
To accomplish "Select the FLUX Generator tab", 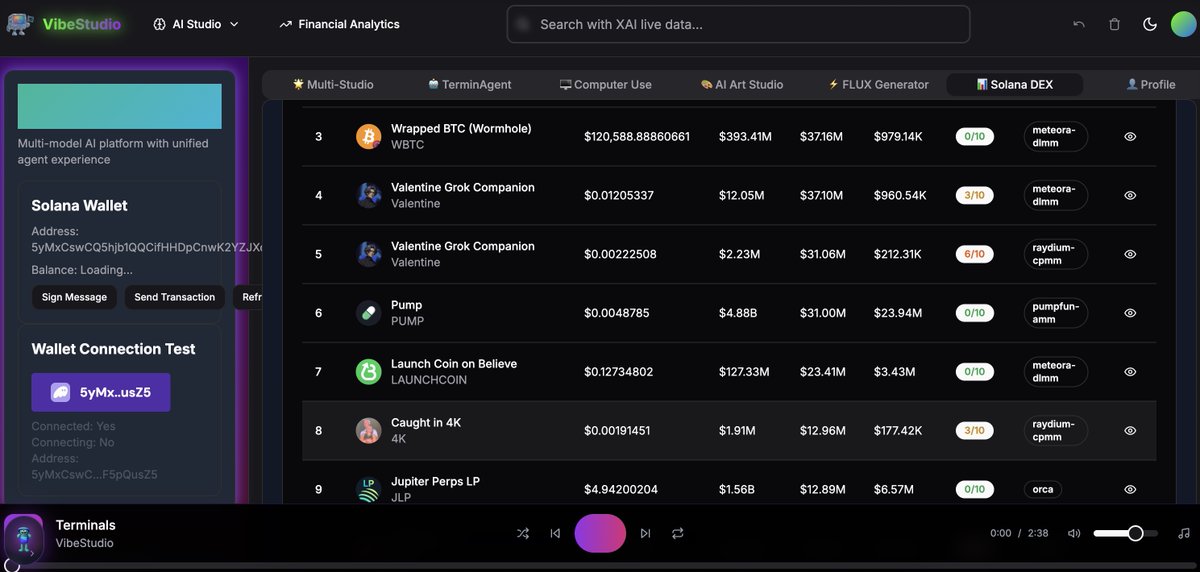I will click(878, 84).
